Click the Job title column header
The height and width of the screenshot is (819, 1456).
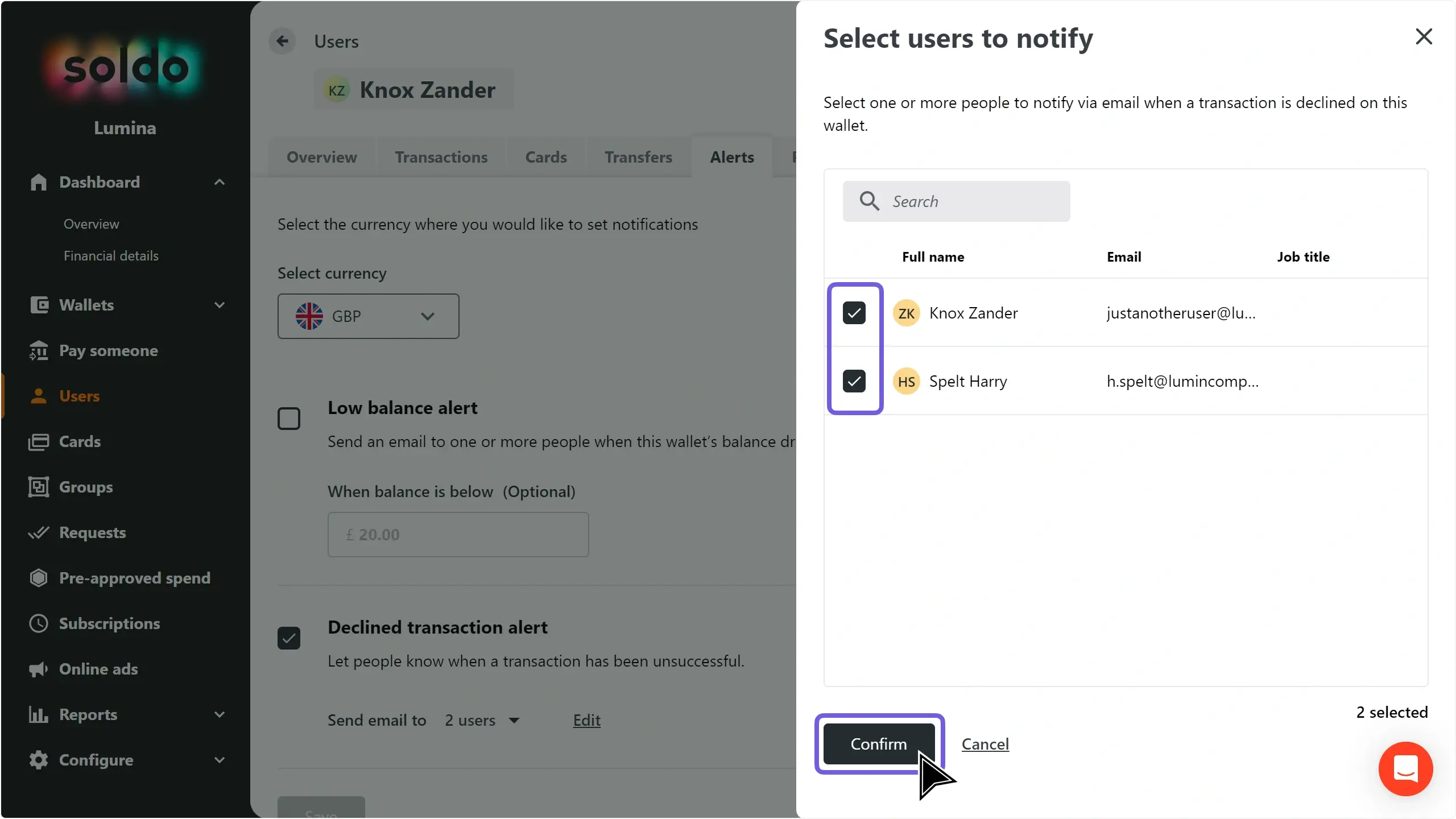(x=1303, y=257)
